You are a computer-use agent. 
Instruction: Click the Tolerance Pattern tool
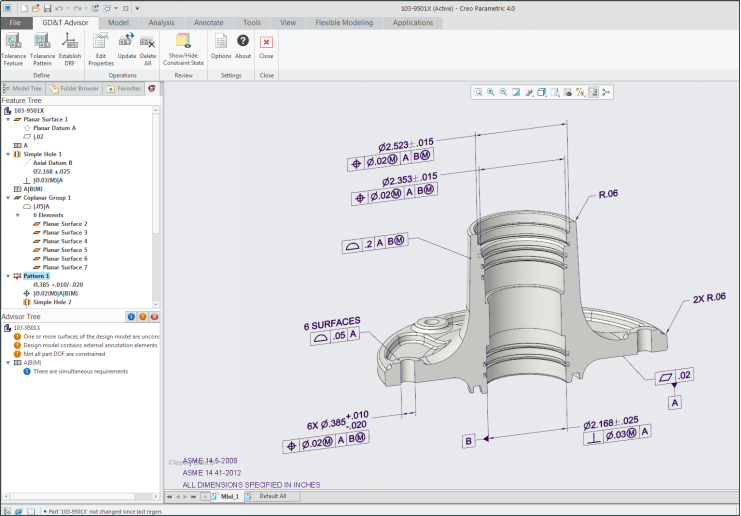pos(42,49)
